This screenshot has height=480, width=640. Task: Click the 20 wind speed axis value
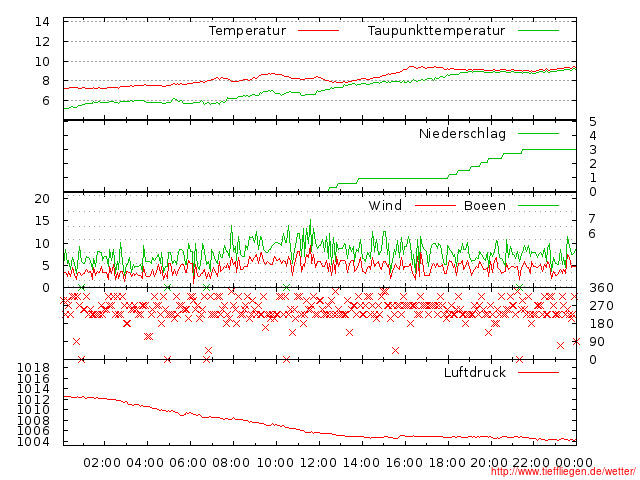click(x=42, y=199)
